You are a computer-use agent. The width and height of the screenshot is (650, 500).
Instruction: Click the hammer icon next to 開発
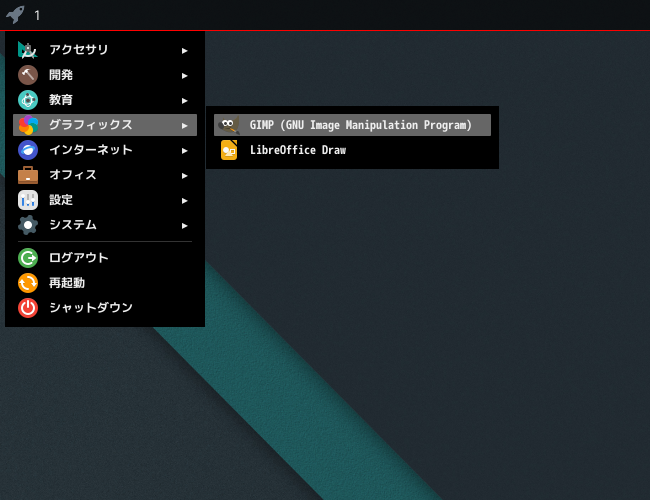coord(28,75)
